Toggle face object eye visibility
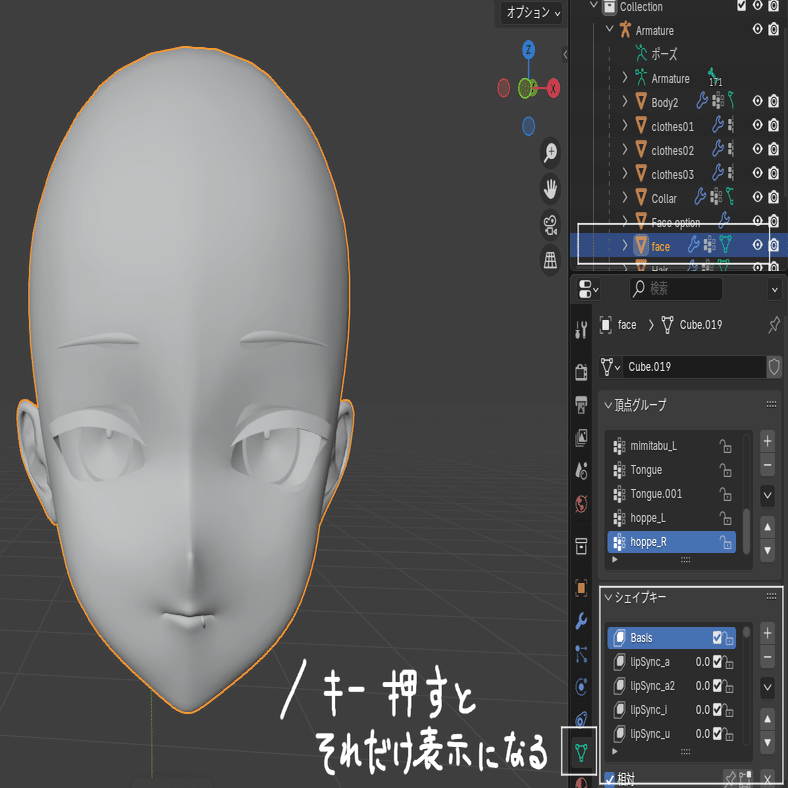This screenshot has height=788, width=788. 757,245
